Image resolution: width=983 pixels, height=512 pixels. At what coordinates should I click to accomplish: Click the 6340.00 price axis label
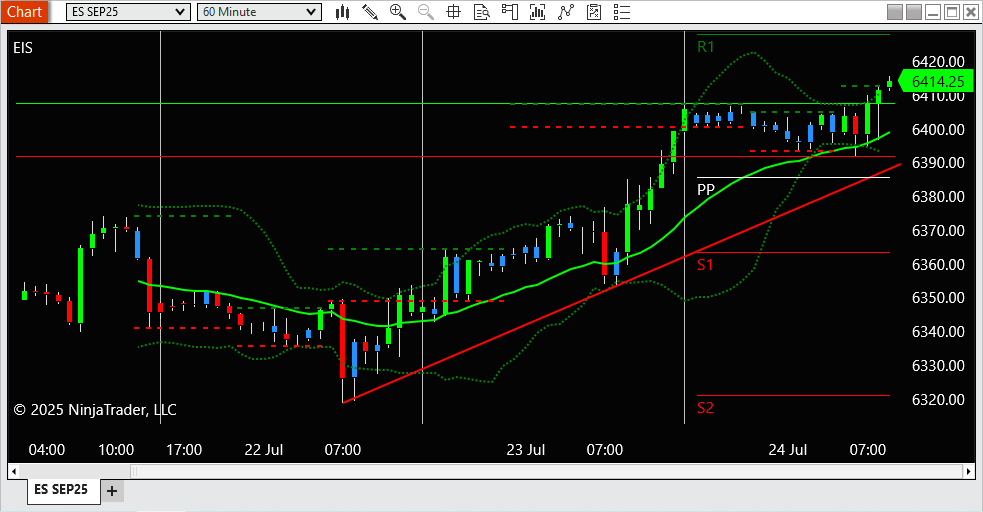(x=938, y=331)
